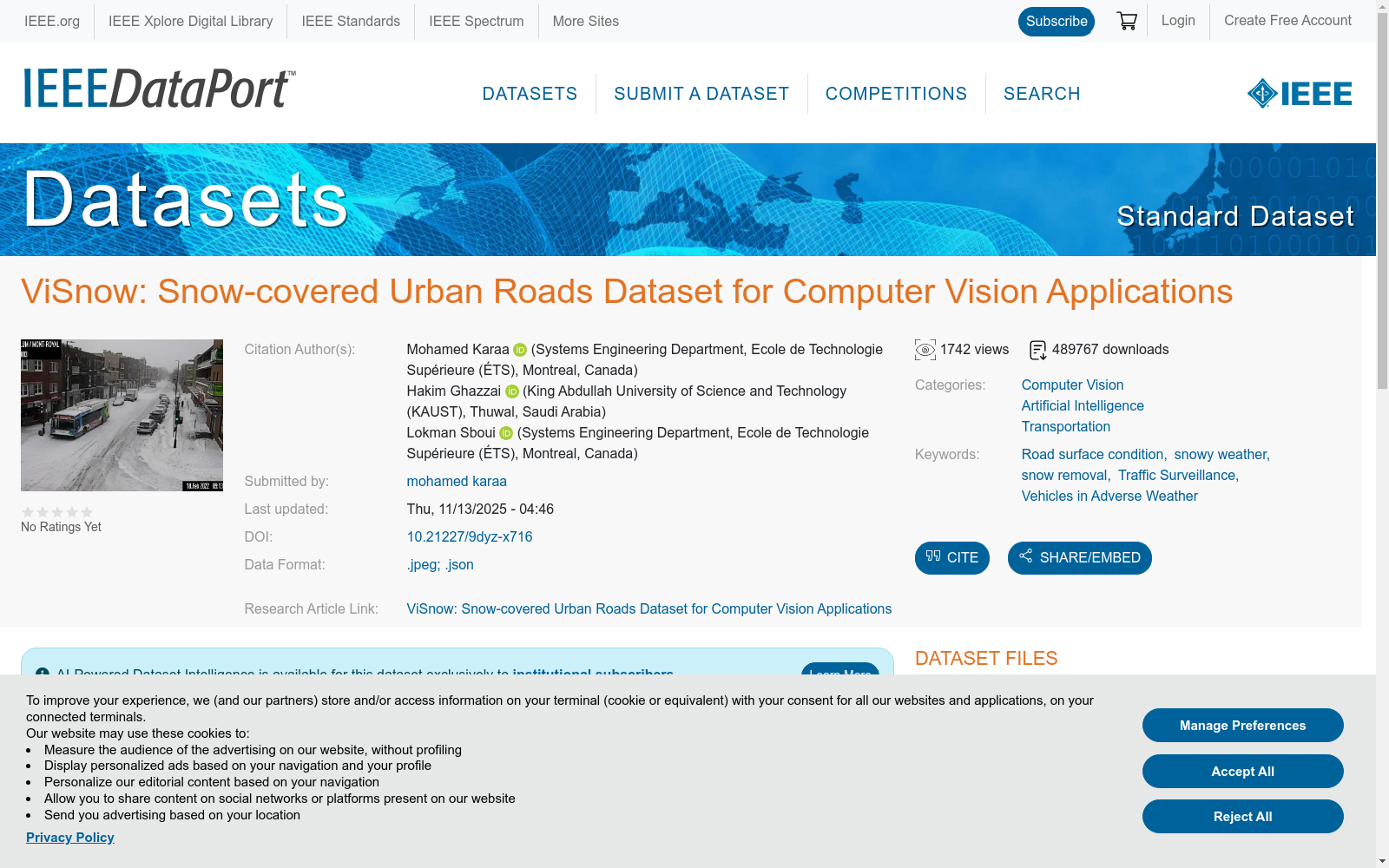Accept All cookies
Viewport: 1389px width, 868px height.
click(x=1243, y=772)
